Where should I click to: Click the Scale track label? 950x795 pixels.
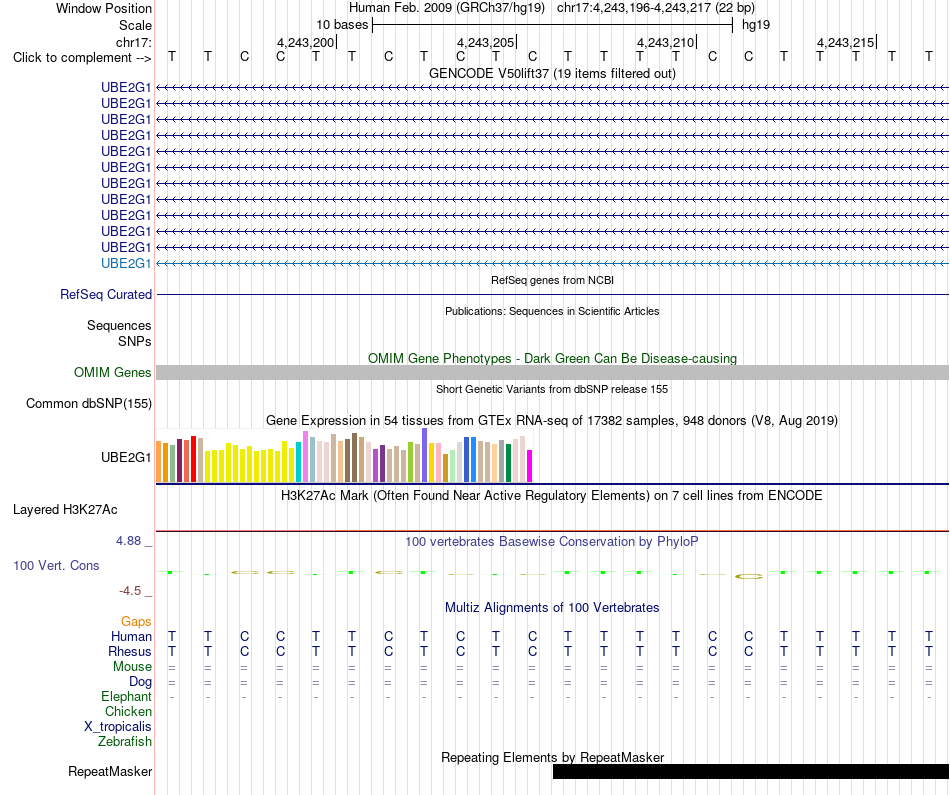(135, 25)
